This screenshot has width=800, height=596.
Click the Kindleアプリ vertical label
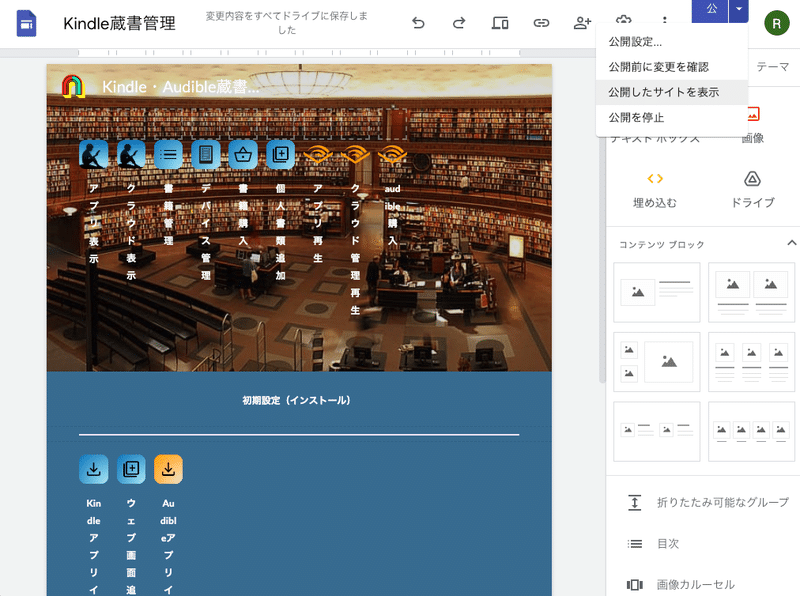(94, 547)
